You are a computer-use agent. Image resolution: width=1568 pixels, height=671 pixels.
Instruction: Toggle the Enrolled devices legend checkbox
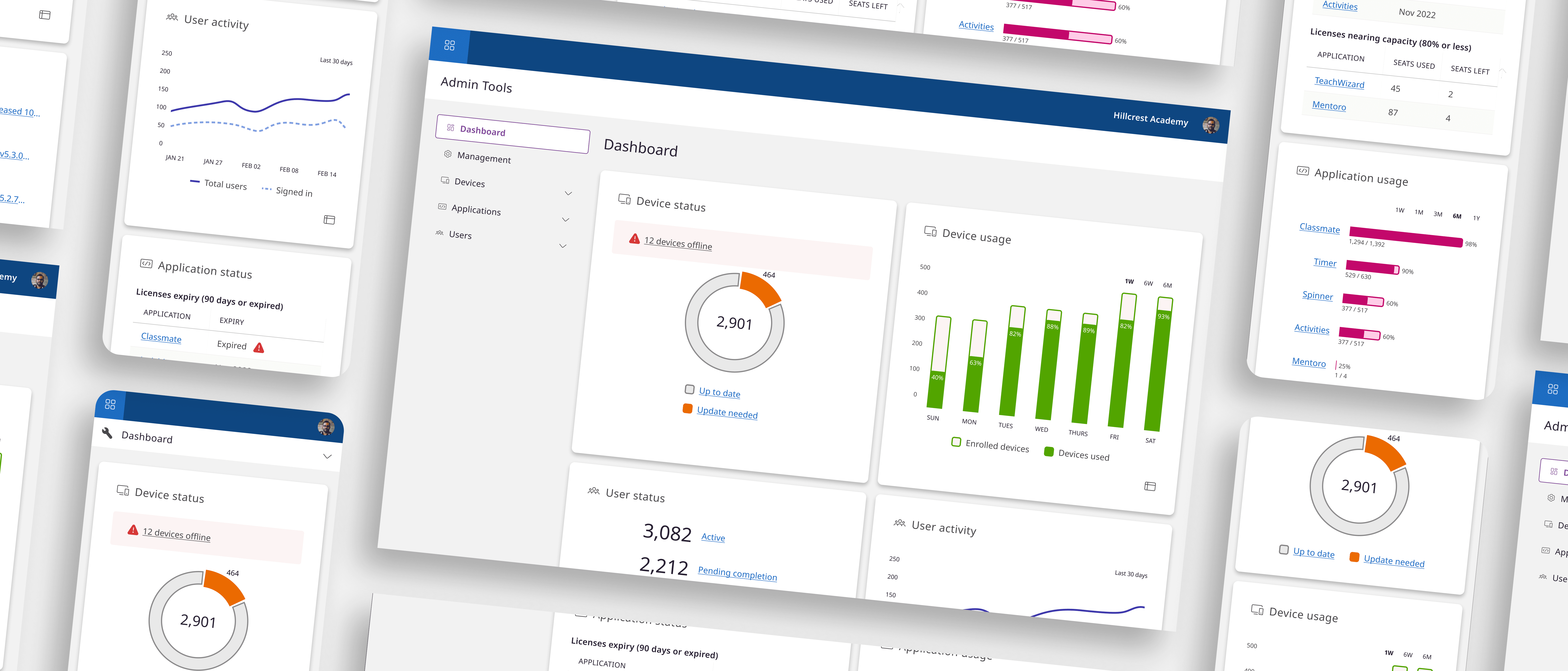click(x=956, y=442)
